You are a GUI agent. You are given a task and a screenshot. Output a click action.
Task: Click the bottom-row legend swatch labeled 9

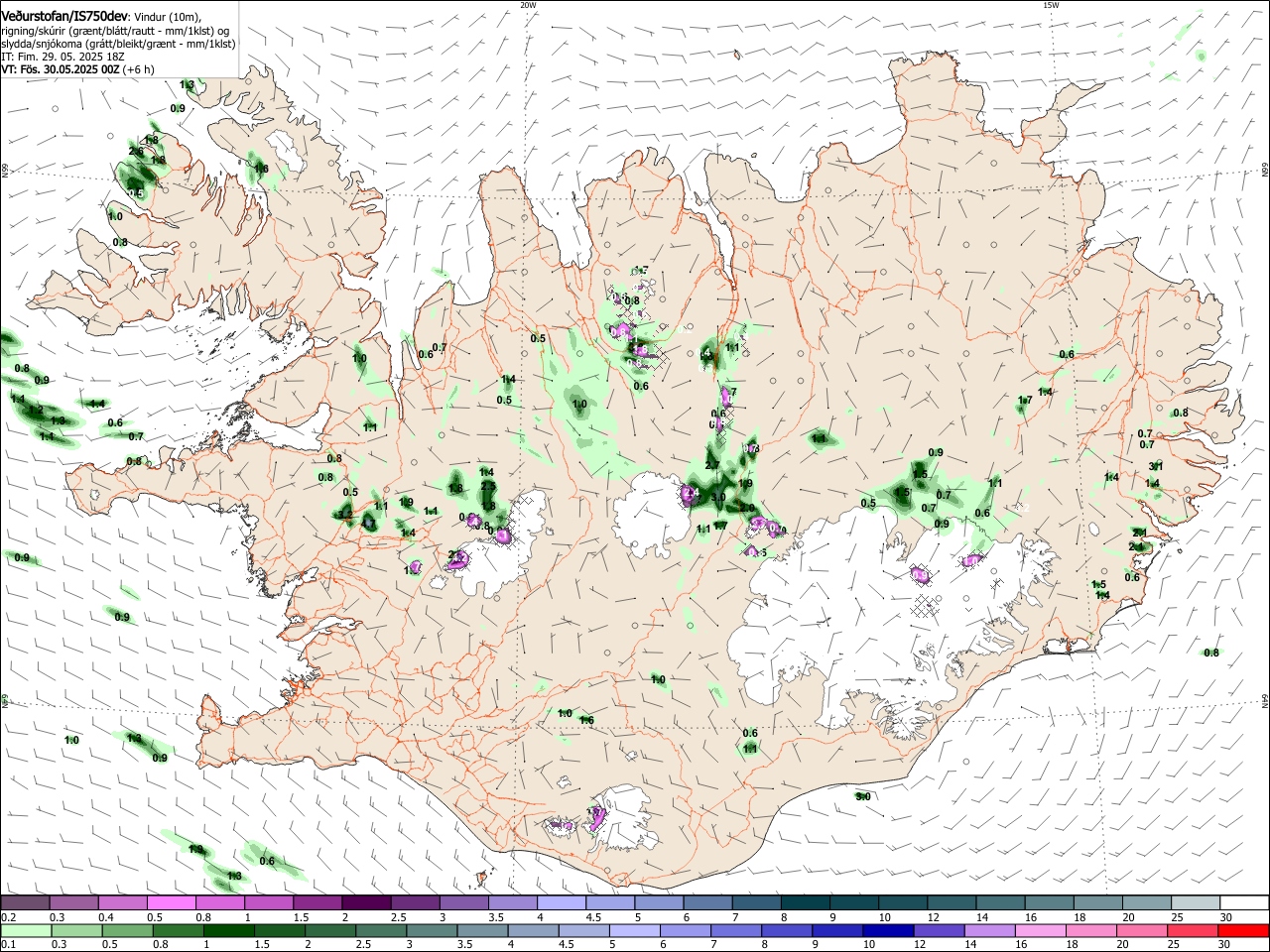(836, 930)
